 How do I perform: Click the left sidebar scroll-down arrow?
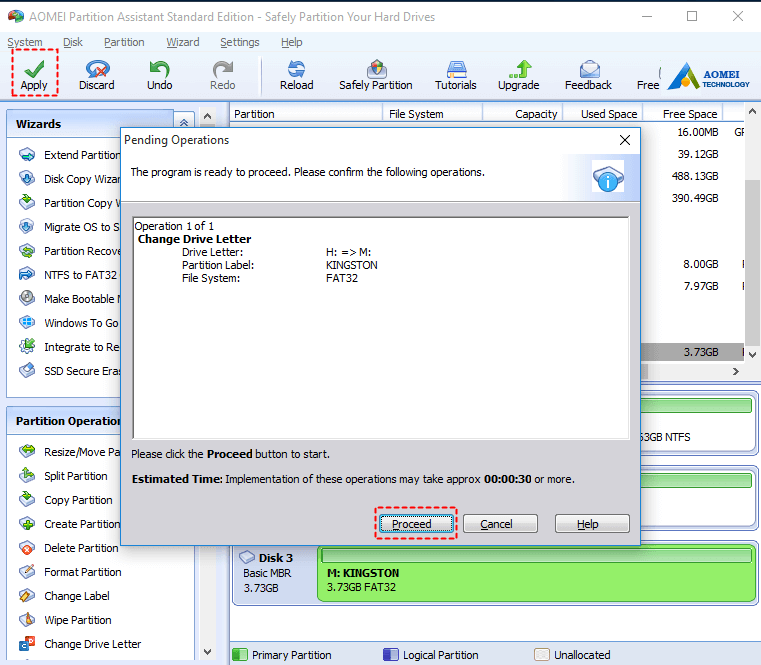coord(207,651)
